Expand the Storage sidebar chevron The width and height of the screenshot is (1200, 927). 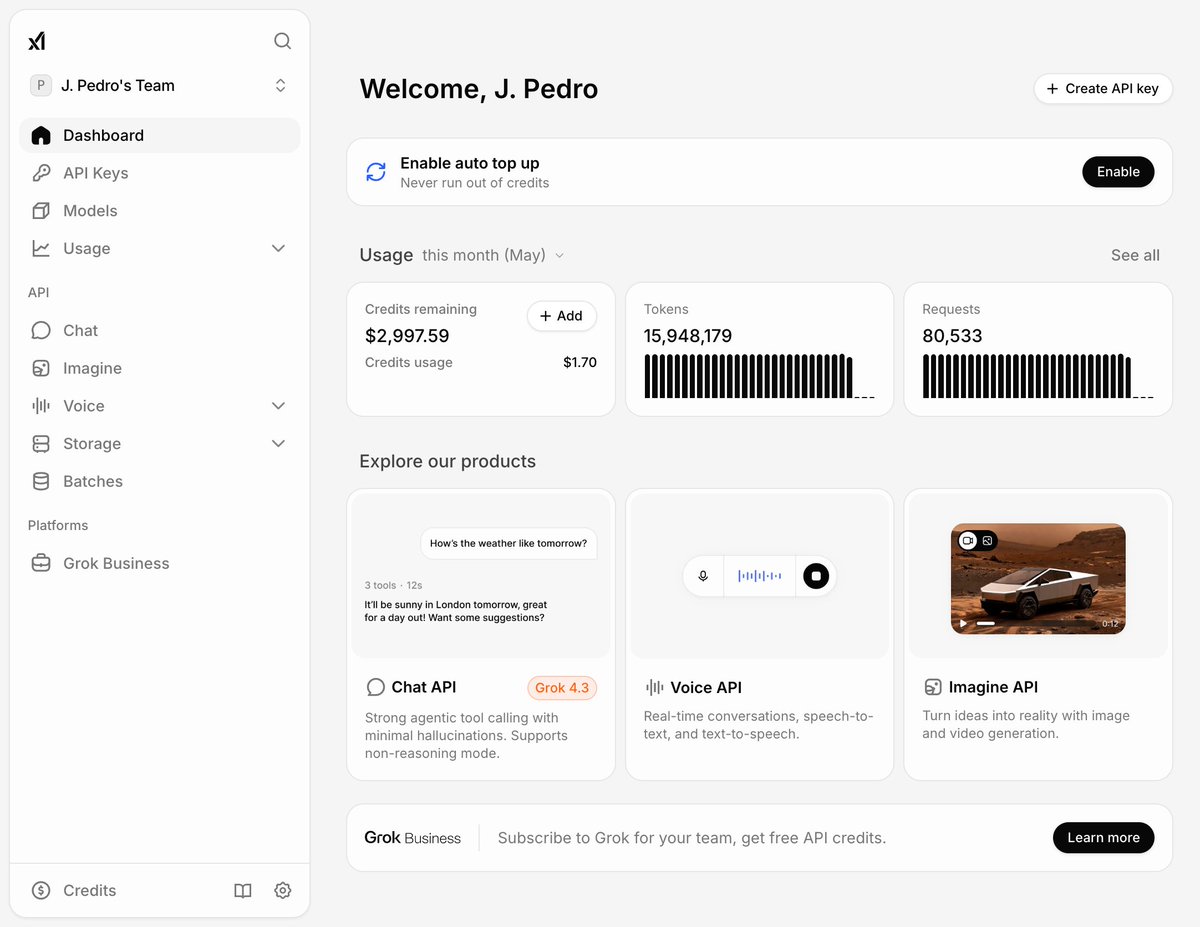(x=279, y=443)
